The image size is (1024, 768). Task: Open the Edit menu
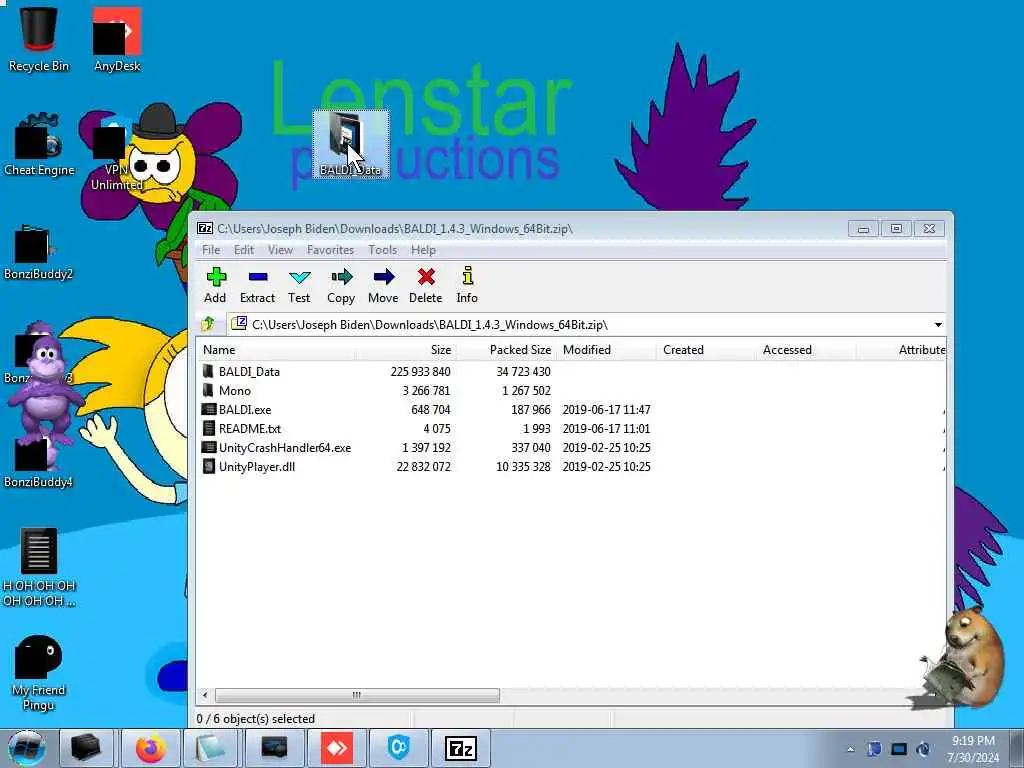[x=244, y=250]
